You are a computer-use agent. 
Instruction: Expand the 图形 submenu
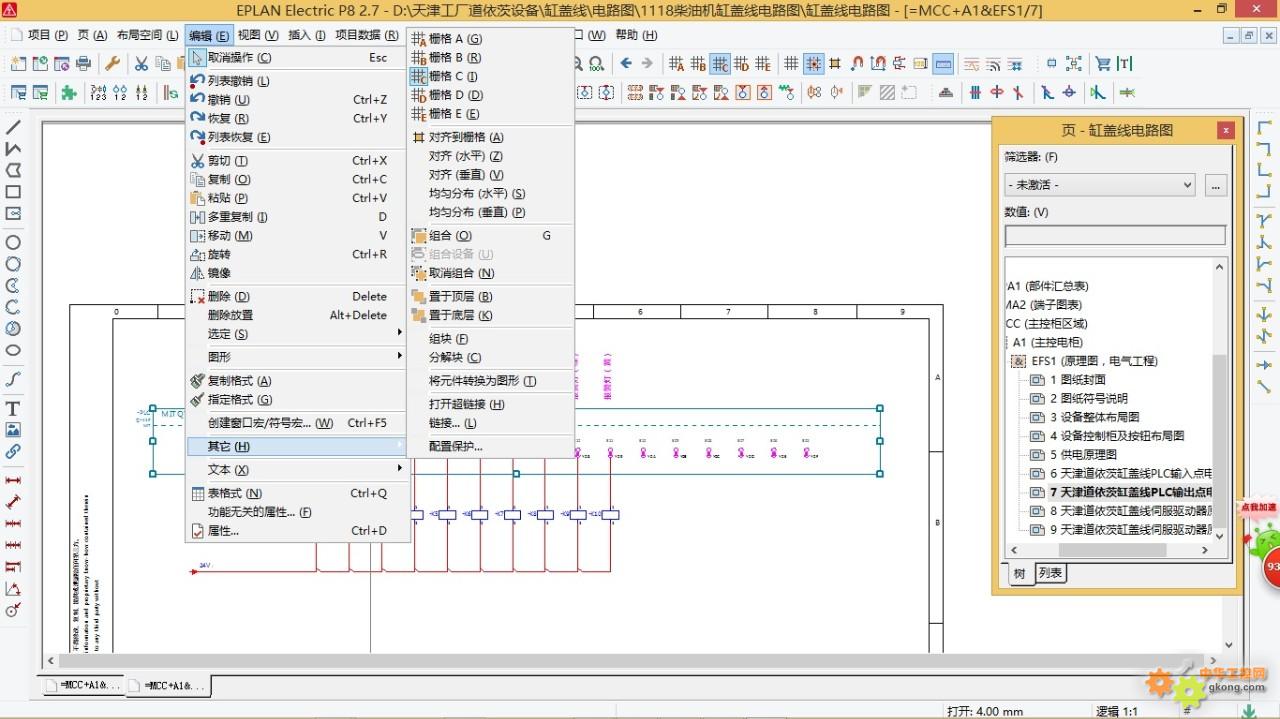pyautogui.click(x=298, y=357)
